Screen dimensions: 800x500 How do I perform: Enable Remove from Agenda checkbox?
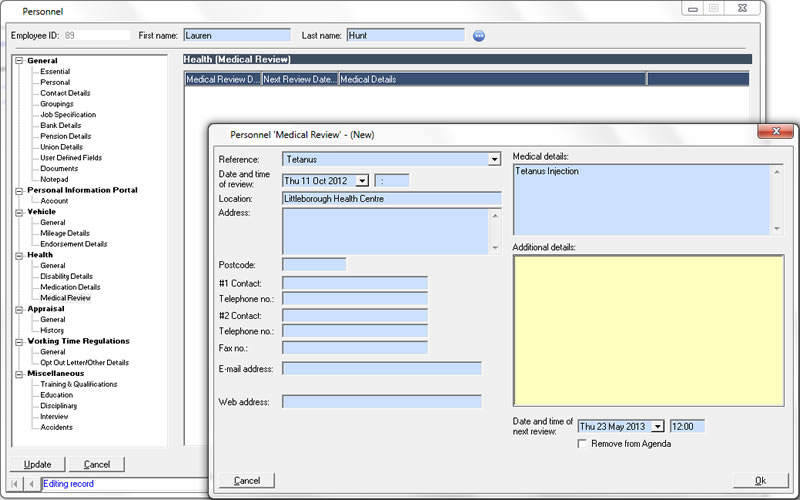click(x=583, y=443)
